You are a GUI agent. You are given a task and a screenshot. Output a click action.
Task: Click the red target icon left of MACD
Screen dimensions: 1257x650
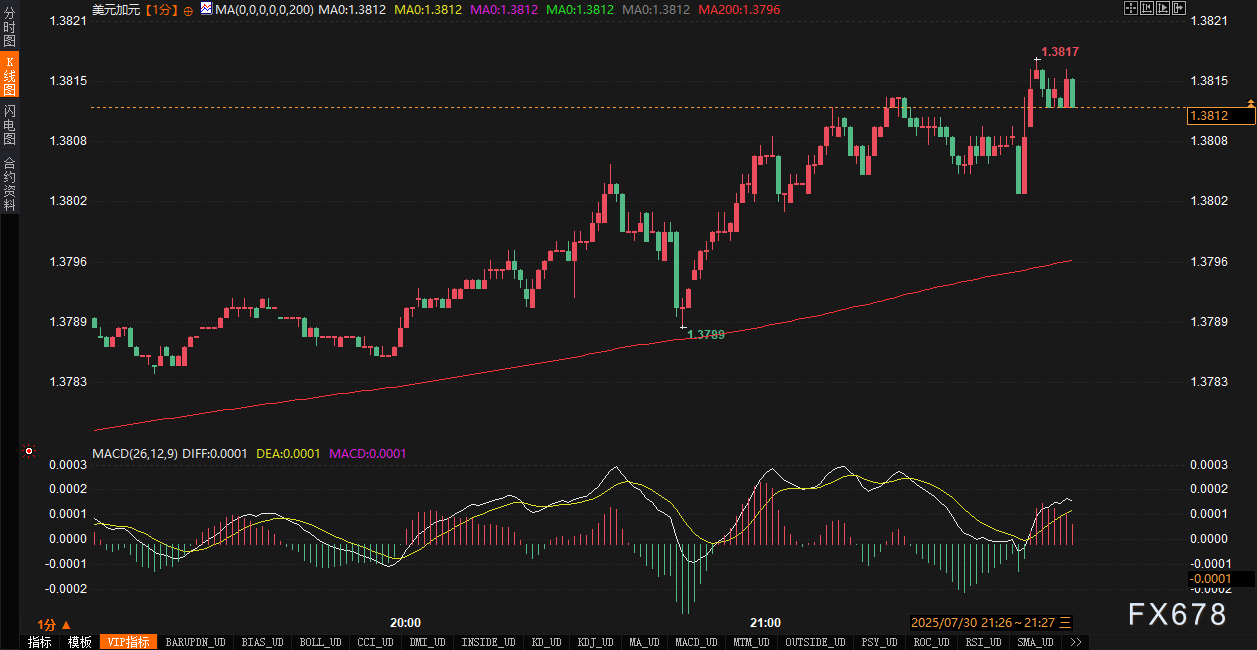coord(29,452)
